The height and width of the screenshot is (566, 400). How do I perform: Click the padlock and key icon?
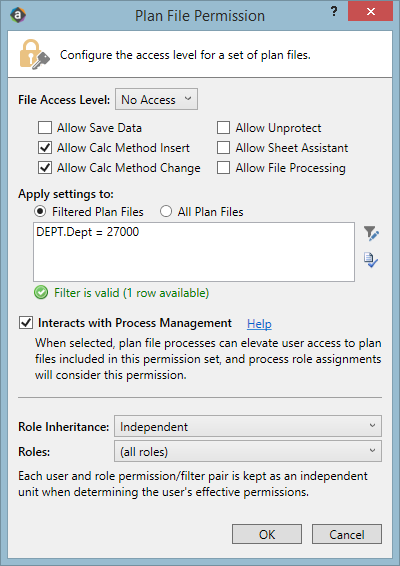point(34,55)
